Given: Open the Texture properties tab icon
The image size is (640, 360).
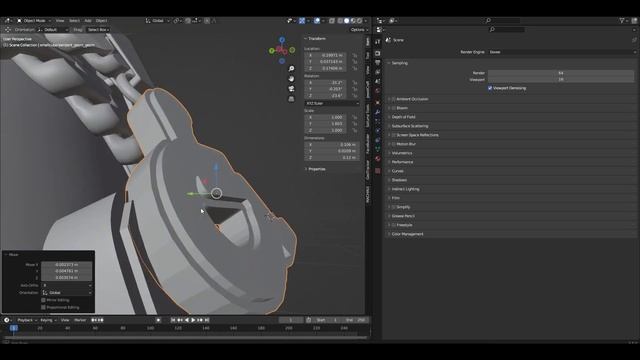Looking at the screenshot, I should (378, 171).
